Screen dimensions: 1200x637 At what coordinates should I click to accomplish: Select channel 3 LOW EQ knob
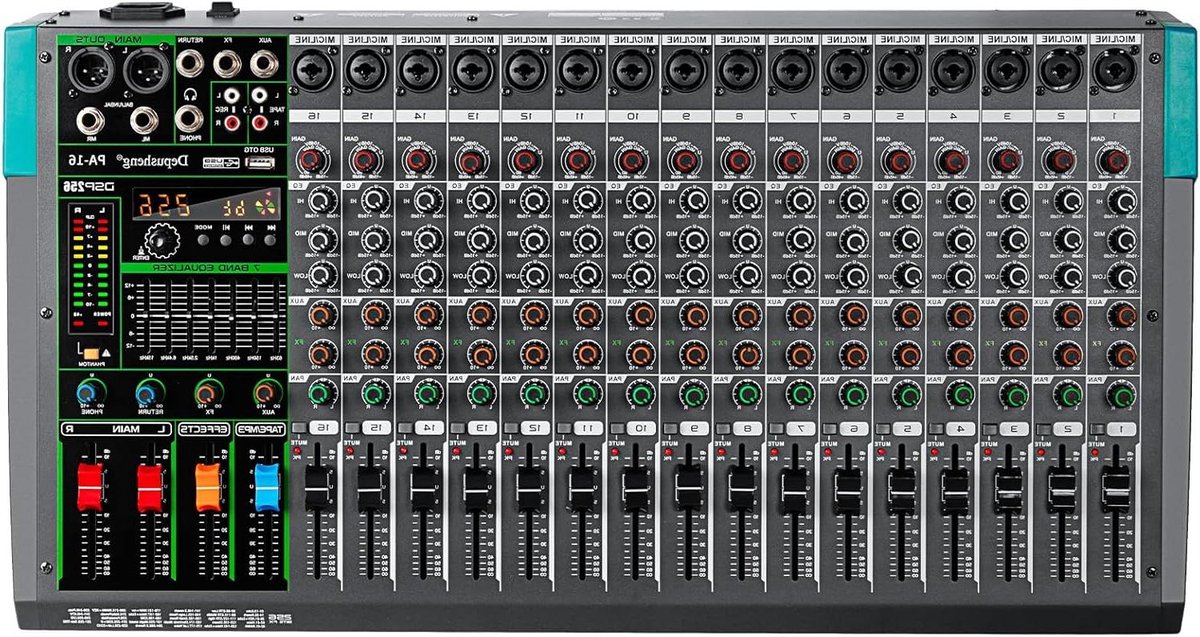(1015, 276)
